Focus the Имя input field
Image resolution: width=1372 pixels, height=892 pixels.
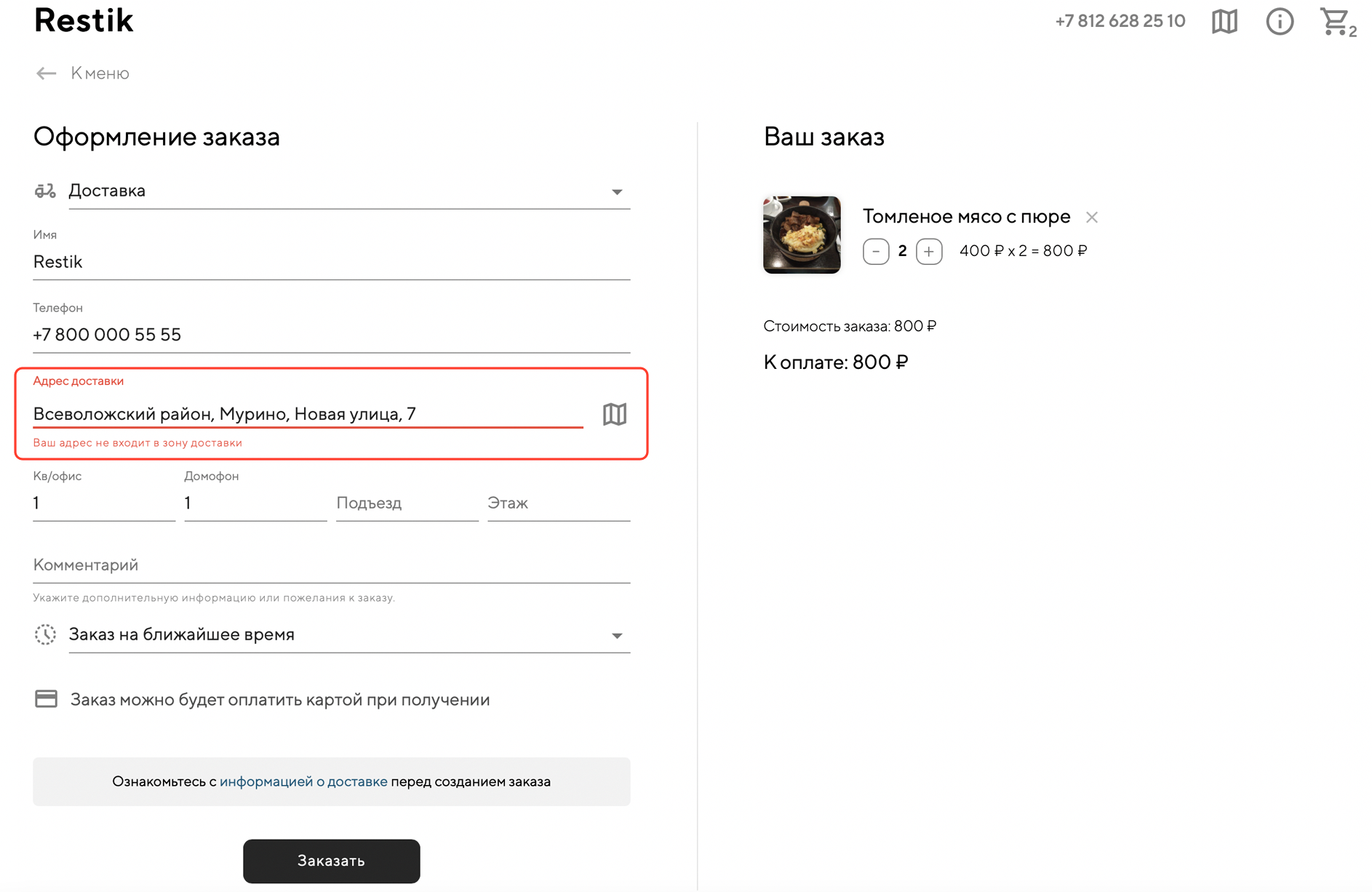[331, 262]
